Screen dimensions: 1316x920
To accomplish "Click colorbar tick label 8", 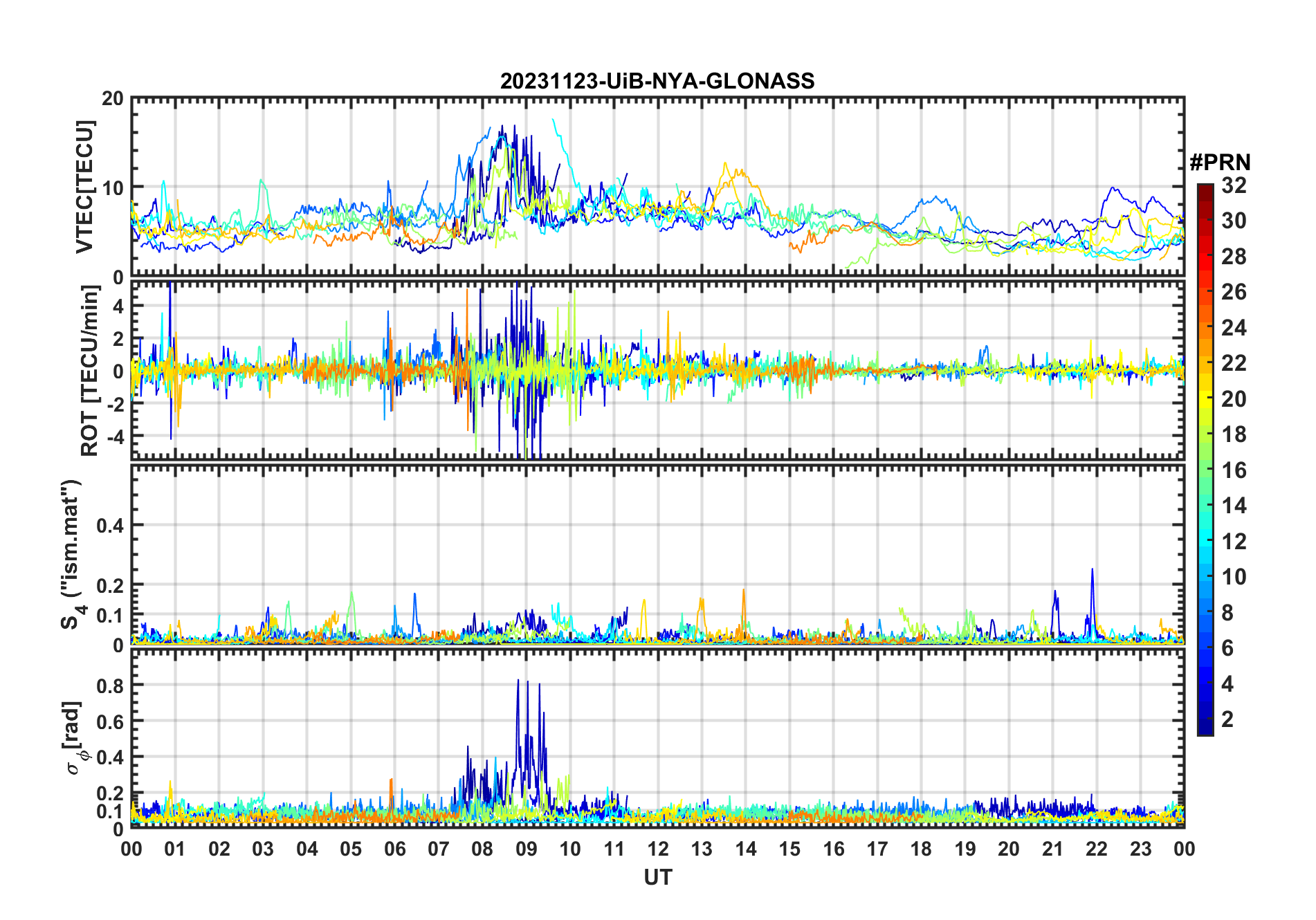I will pyautogui.click(x=1227, y=613).
